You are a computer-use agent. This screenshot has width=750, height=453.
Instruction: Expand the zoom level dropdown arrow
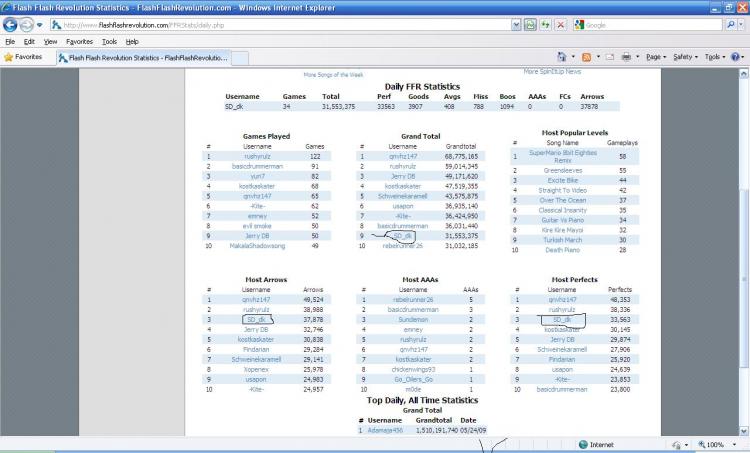[735, 445]
